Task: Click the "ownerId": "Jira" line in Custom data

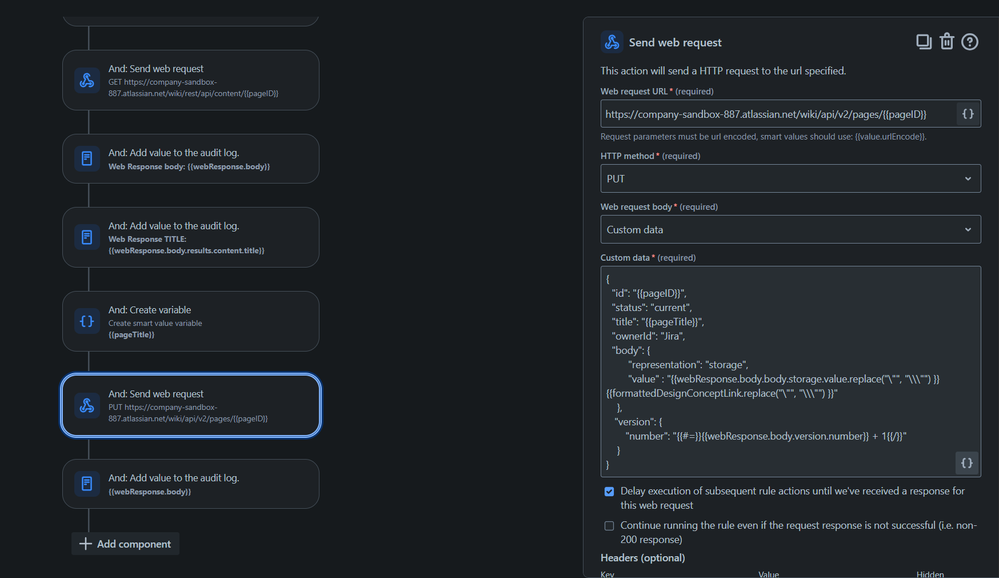Action: pyautogui.click(x=649, y=336)
